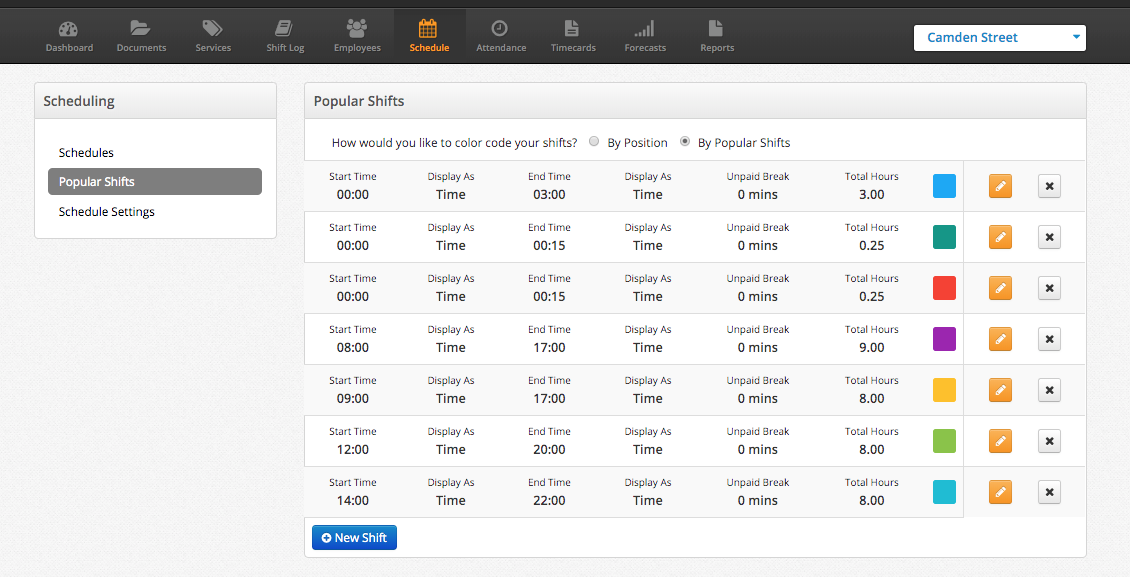Click the cyan swatch of the 14:00 shift
Screen dimensions: 1130x577
tap(944, 492)
